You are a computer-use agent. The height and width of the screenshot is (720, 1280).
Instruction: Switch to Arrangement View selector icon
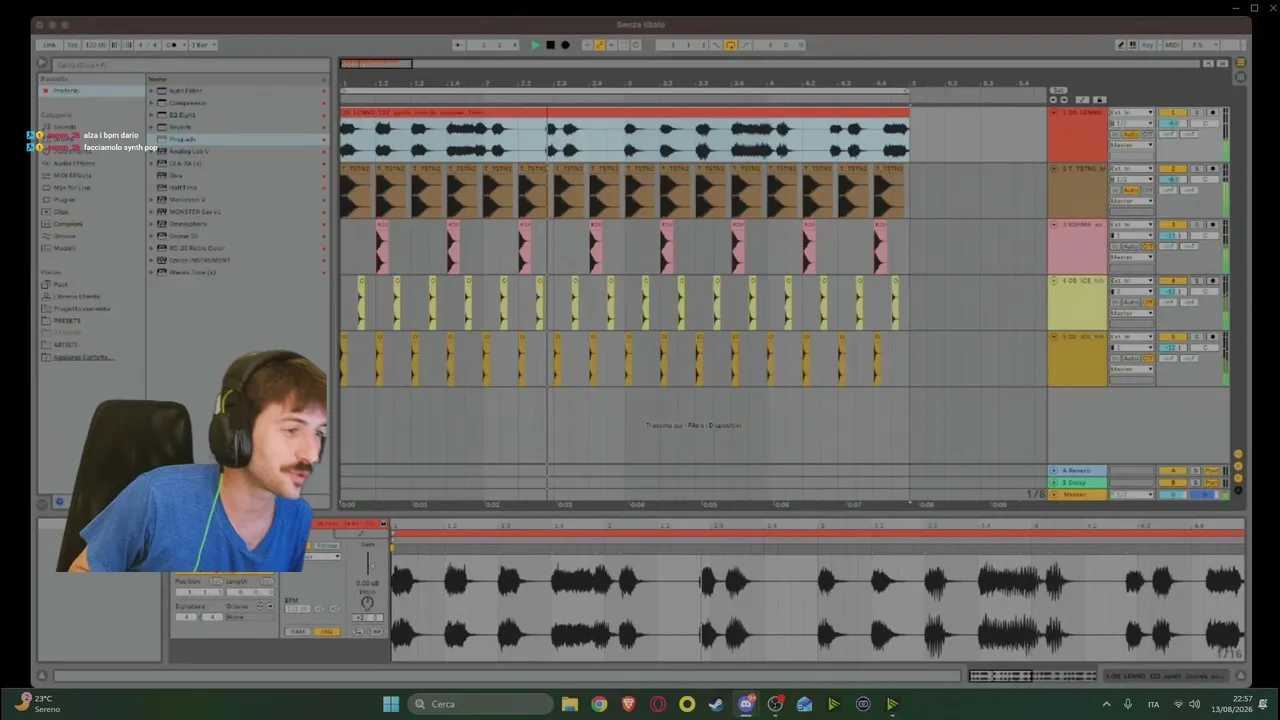pos(1240,63)
